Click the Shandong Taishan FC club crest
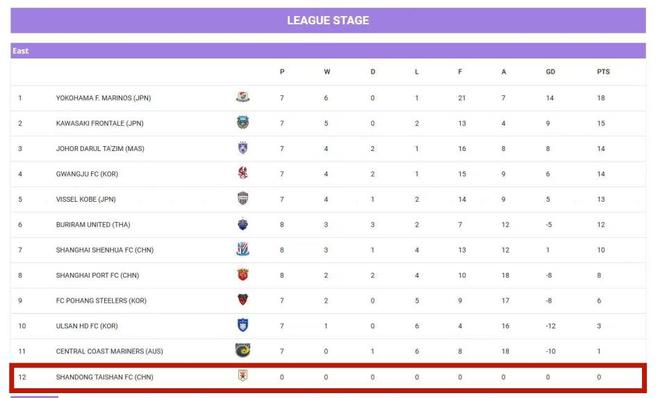 click(x=242, y=375)
